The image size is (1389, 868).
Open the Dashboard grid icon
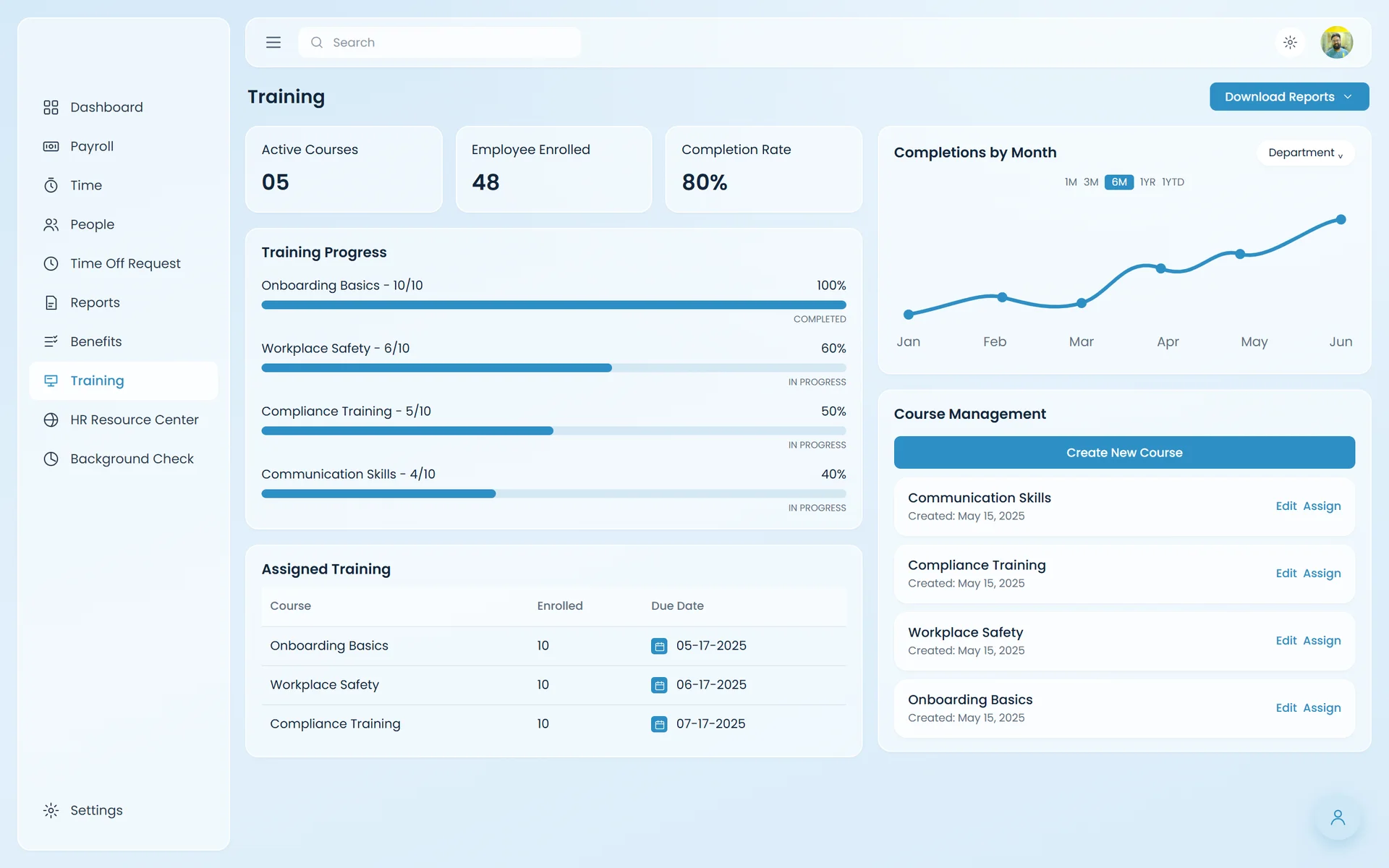coord(51,107)
